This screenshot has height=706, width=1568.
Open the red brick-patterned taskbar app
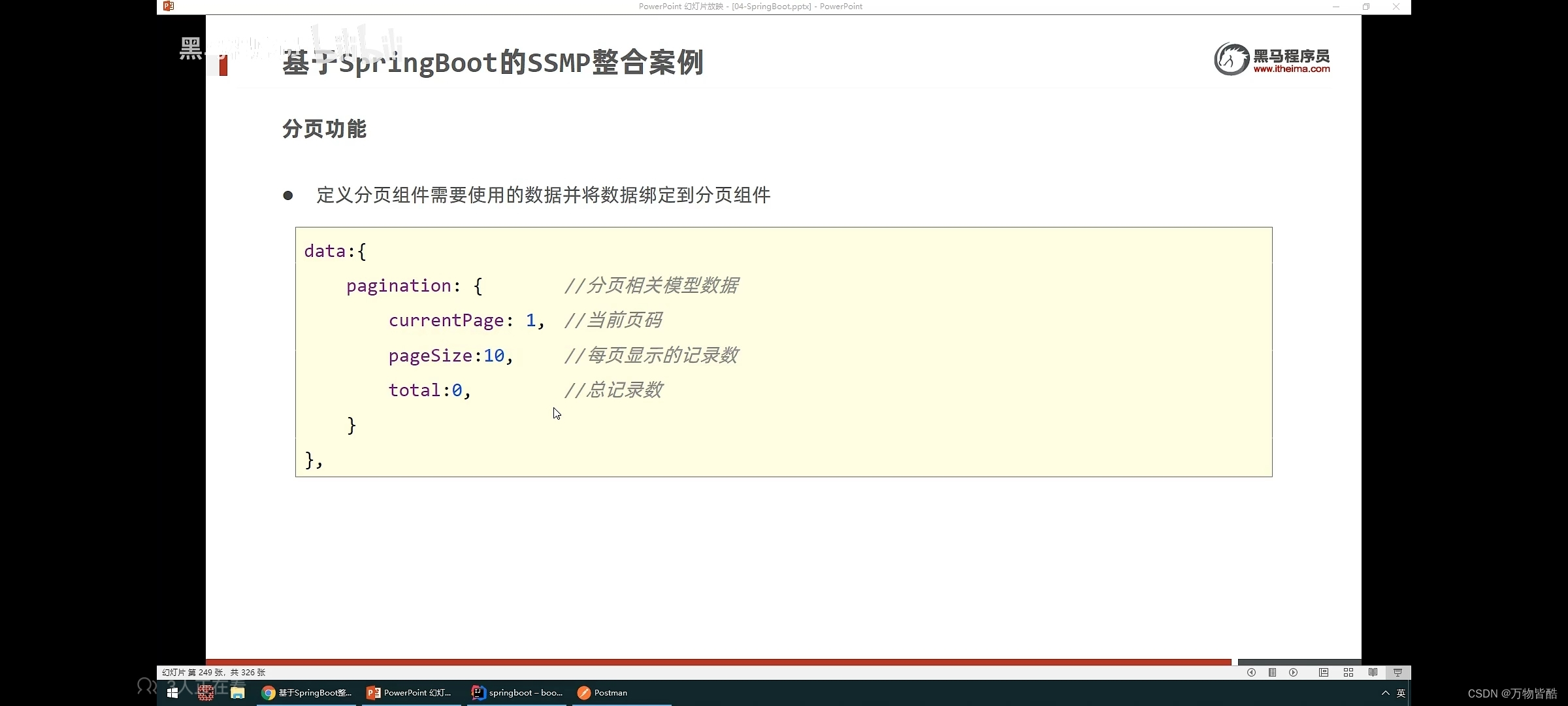(x=206, y=693)
